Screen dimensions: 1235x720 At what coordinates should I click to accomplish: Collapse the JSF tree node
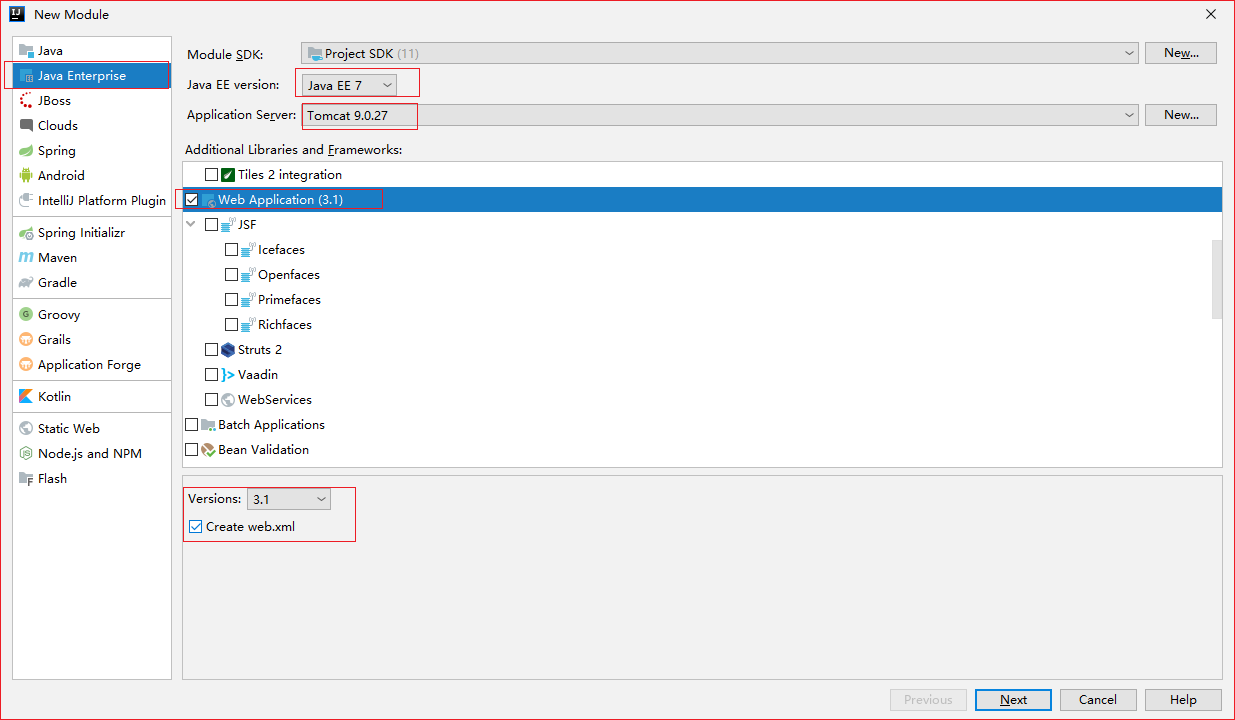(x=192, y=225)
